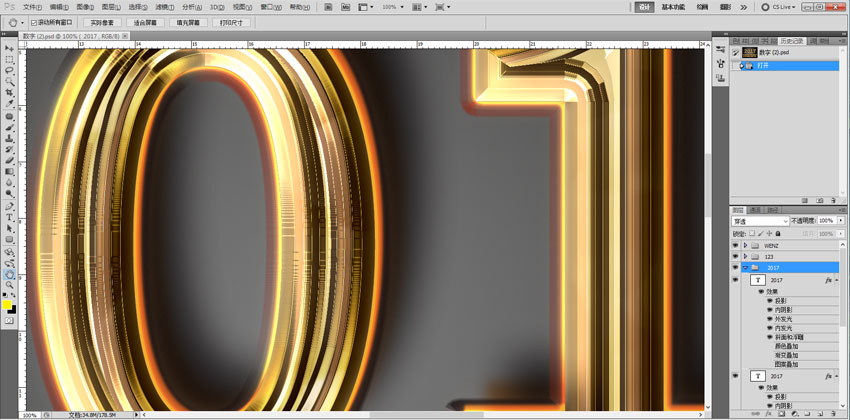This screenshot has height=420, width=850.
Task: Toggle visibility of the 外发光 effect
Action: point(769,319)
